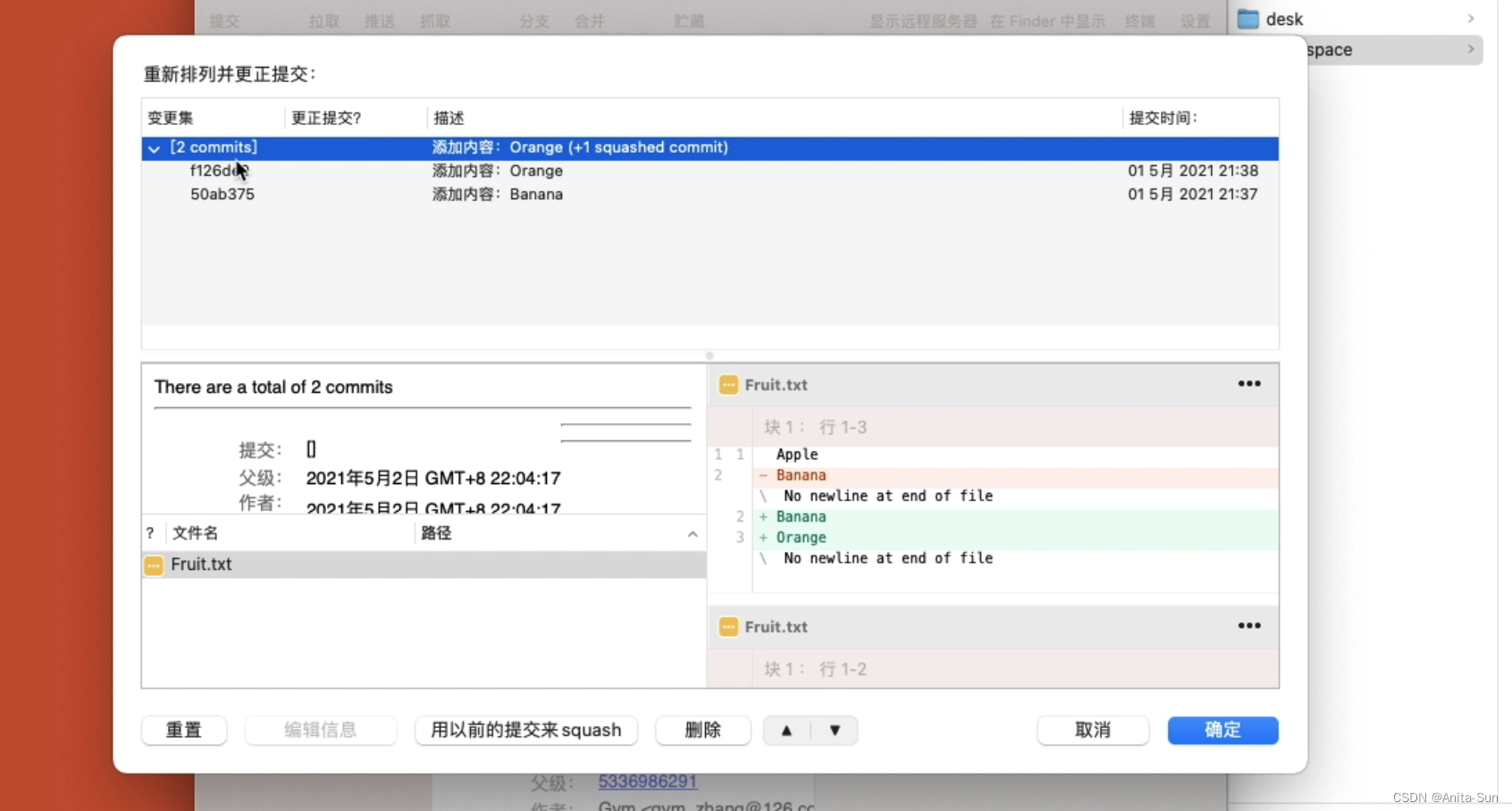
Task: Click the 删除 button
Action: [x=702, y=731]
